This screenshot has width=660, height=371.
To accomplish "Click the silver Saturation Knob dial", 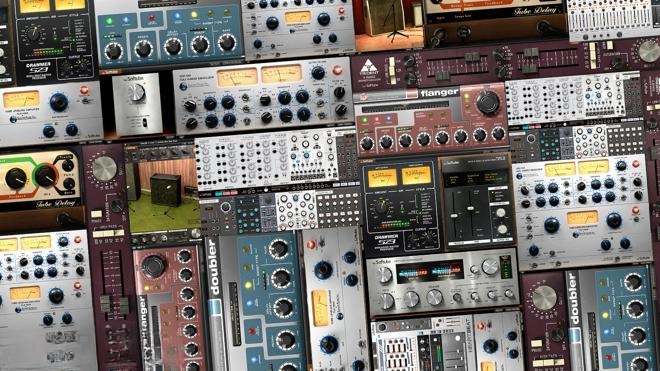I will (136, 93).
